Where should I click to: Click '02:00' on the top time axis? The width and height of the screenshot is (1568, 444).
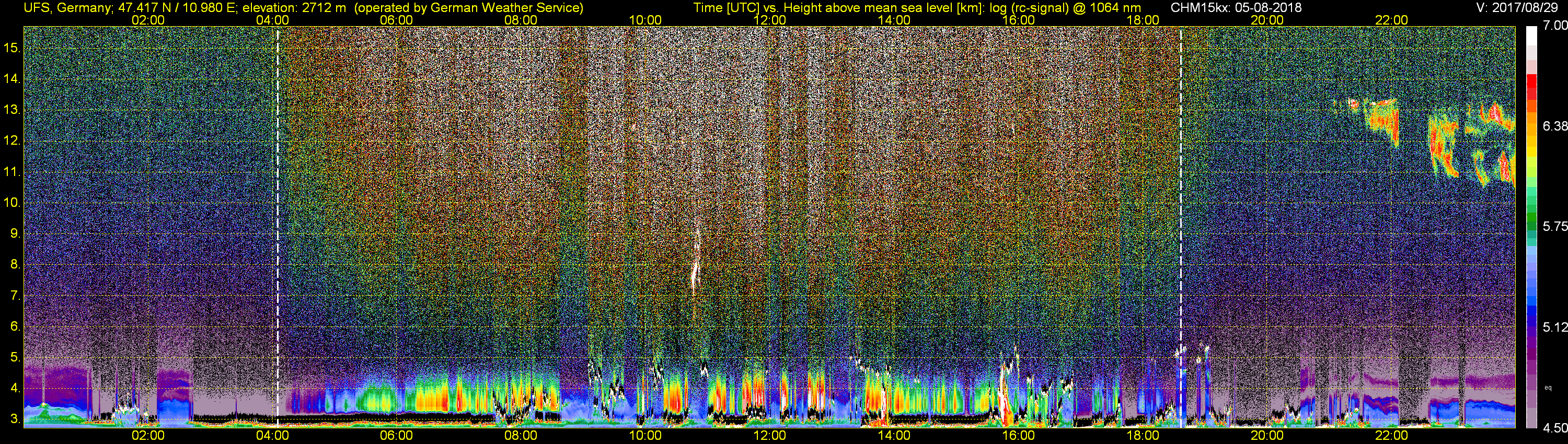(148, 20)
